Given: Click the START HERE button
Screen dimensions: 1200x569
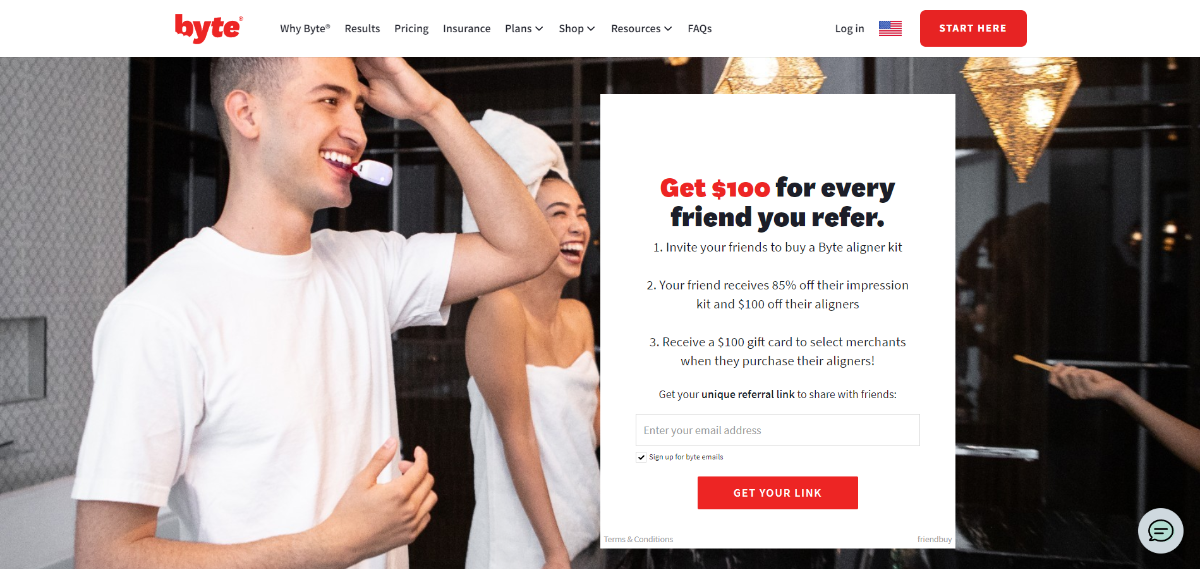Looking at the screenshot, I should click(x=973, y=28).
